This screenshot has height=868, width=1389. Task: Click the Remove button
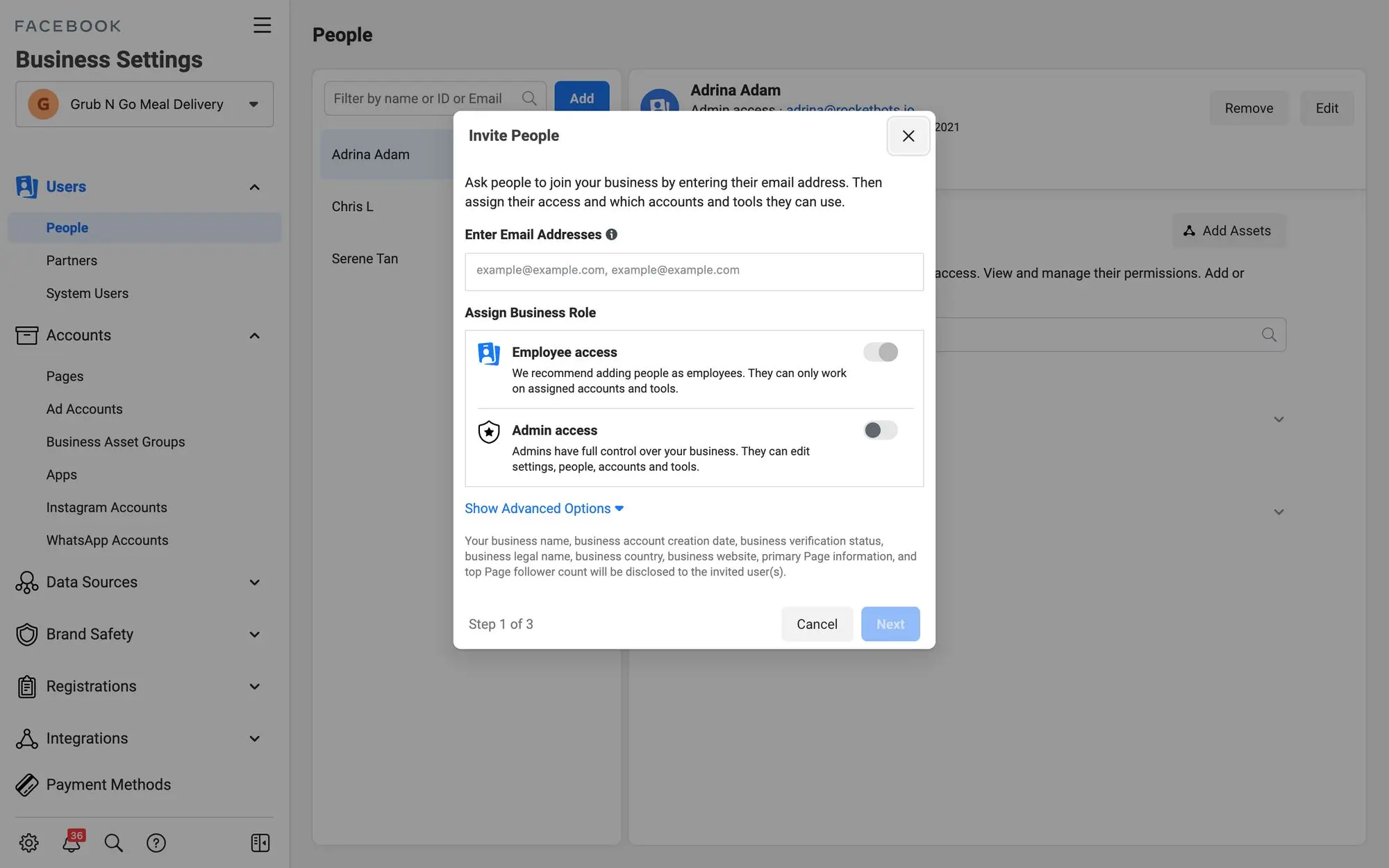(x=1249, y=108)
